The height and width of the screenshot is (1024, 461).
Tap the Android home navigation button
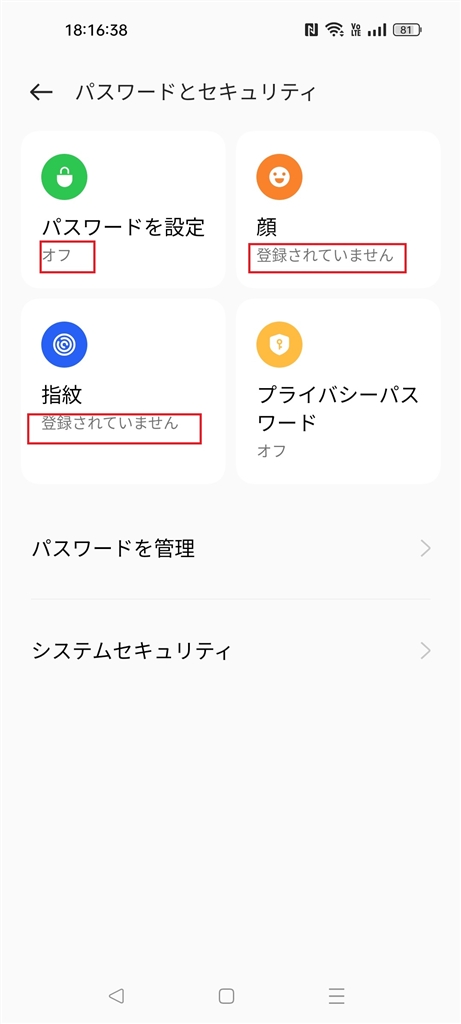click(x=226, y=995)
